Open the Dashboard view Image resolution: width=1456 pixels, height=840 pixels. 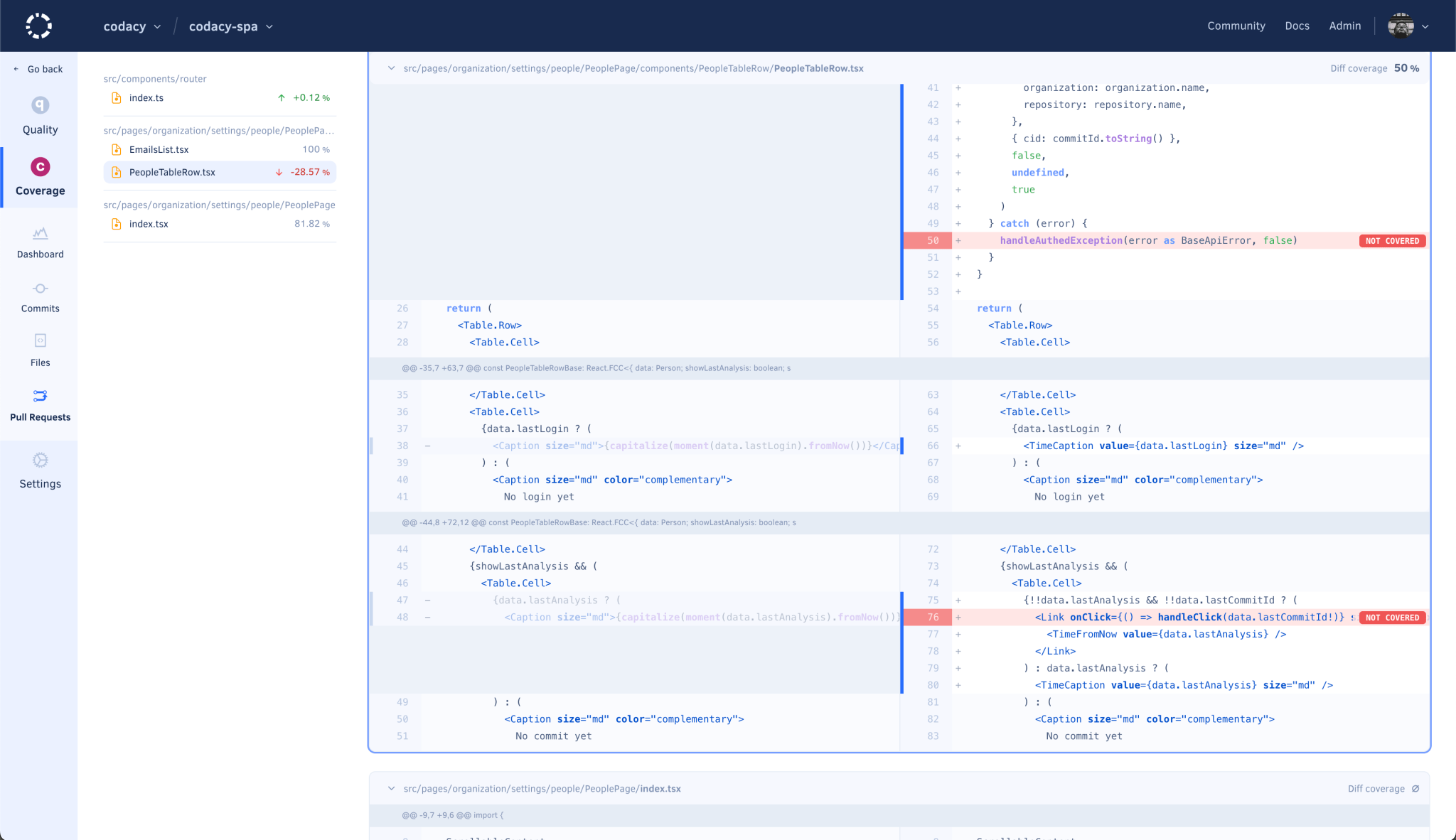pyautogui.click(x=40, y=242)
